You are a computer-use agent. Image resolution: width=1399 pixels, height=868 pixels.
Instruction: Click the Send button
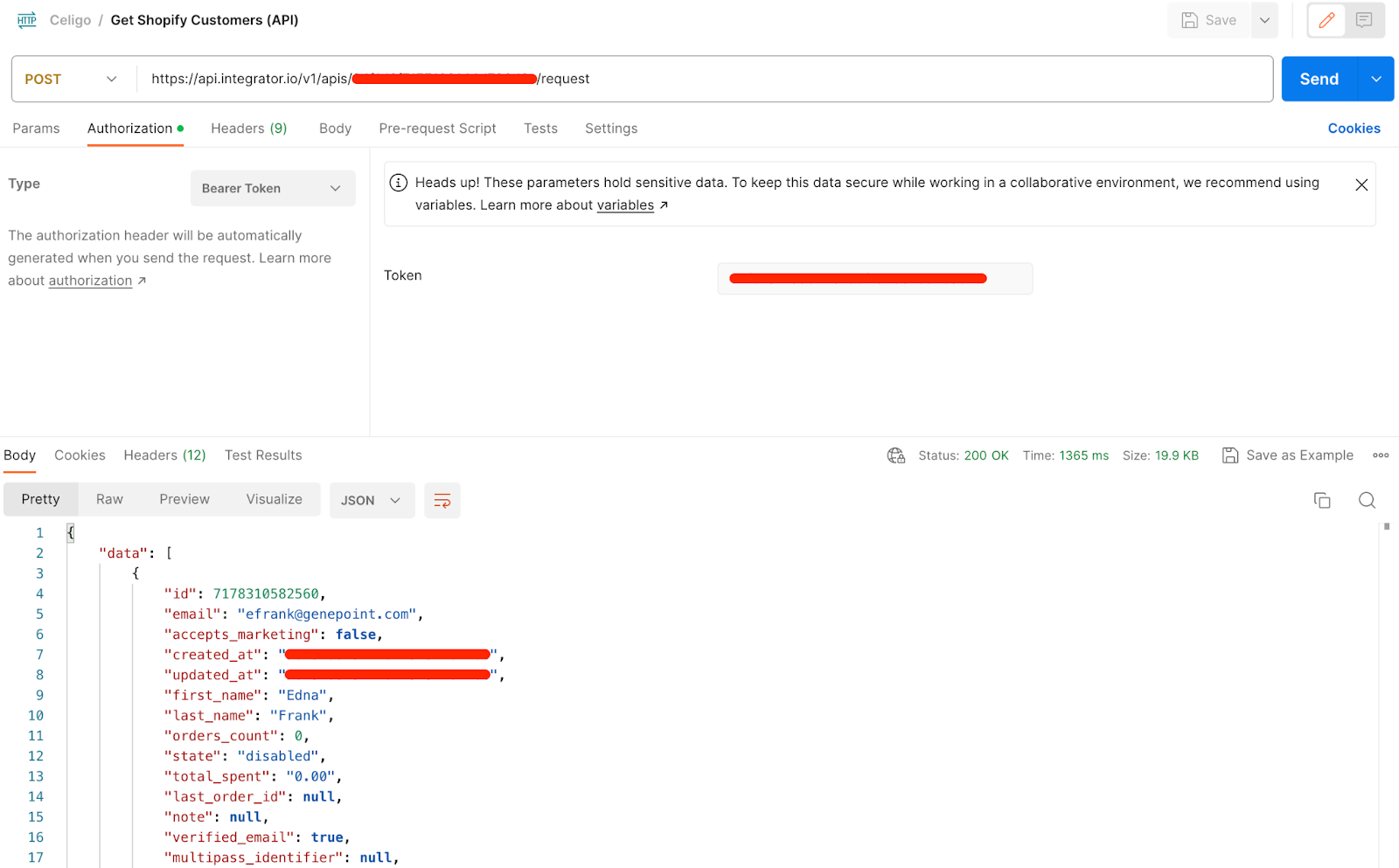click(x=1318, y=79)
